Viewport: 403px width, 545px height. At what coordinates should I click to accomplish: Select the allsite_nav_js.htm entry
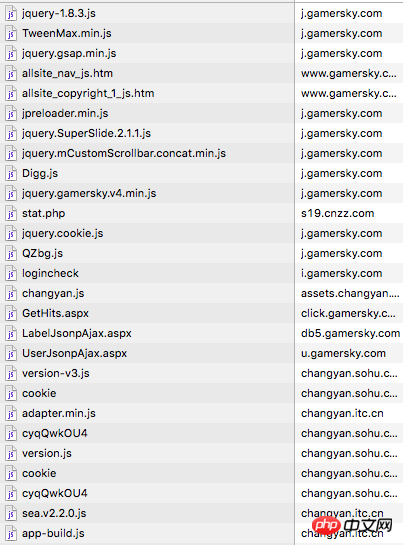pyautogui.click(x=201, y=73)
